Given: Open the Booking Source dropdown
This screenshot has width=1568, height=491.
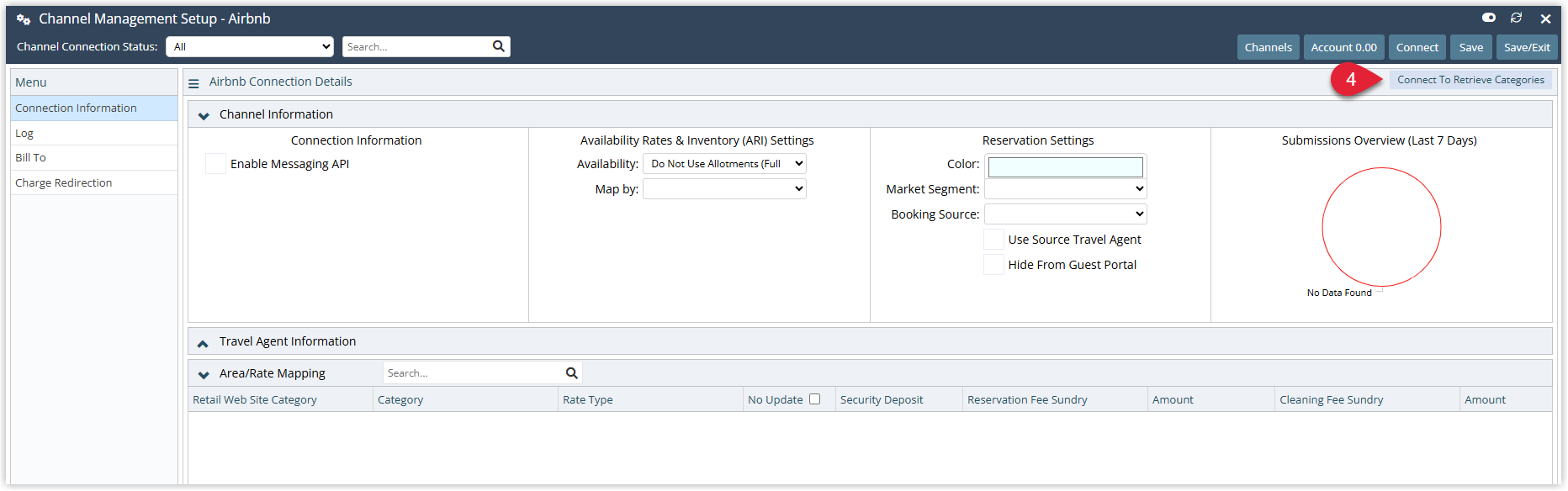Looking at the screenshot, I should click(1066, 214).
